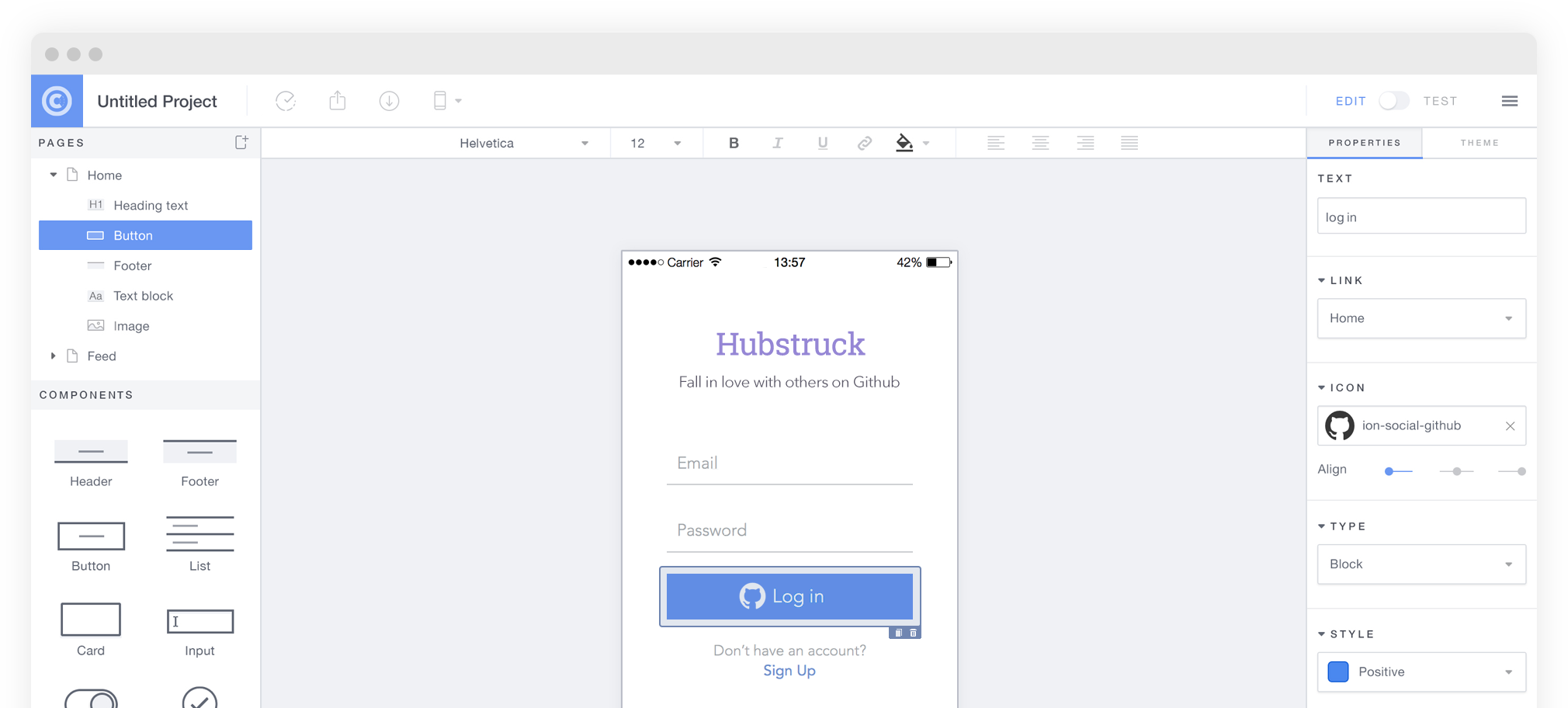Toggle bold text formatting

[733, 143]
